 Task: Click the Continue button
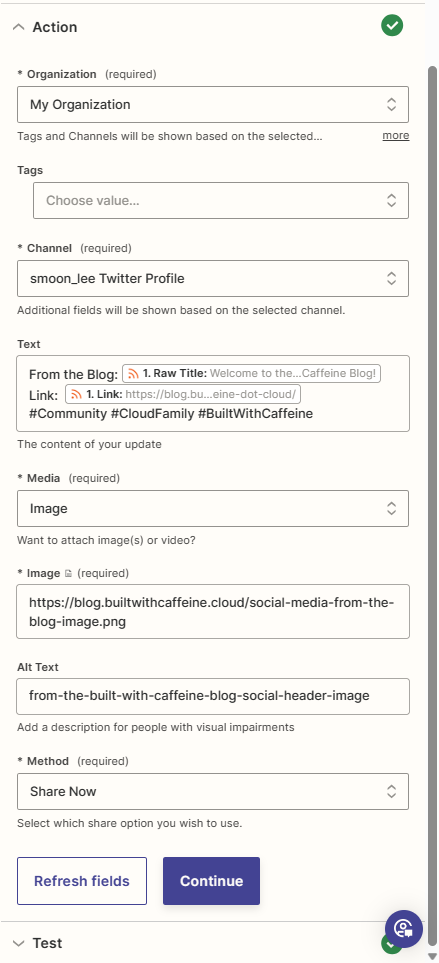(211, 881)
